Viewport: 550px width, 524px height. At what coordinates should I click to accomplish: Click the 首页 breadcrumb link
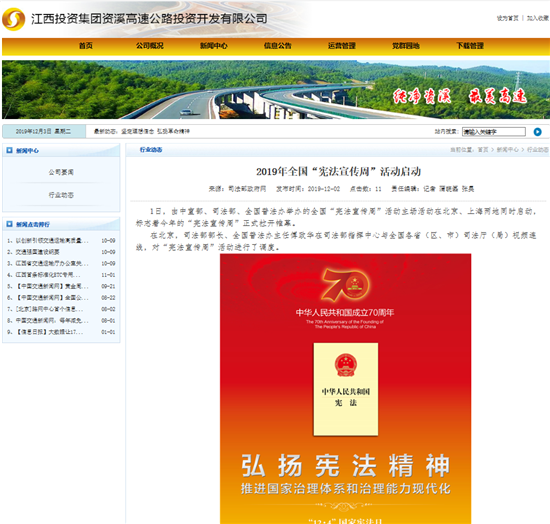point(483,150)
